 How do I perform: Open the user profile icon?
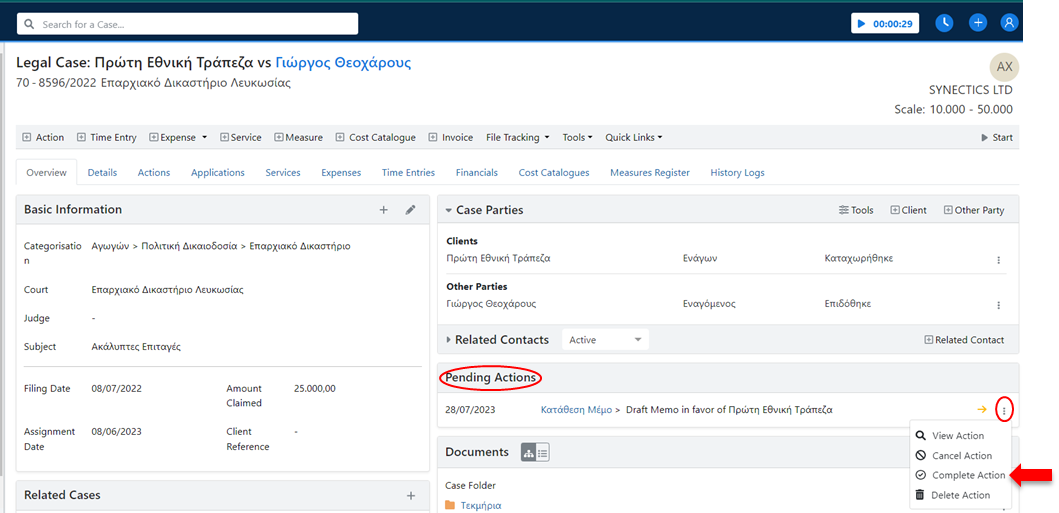point(1009,23)
